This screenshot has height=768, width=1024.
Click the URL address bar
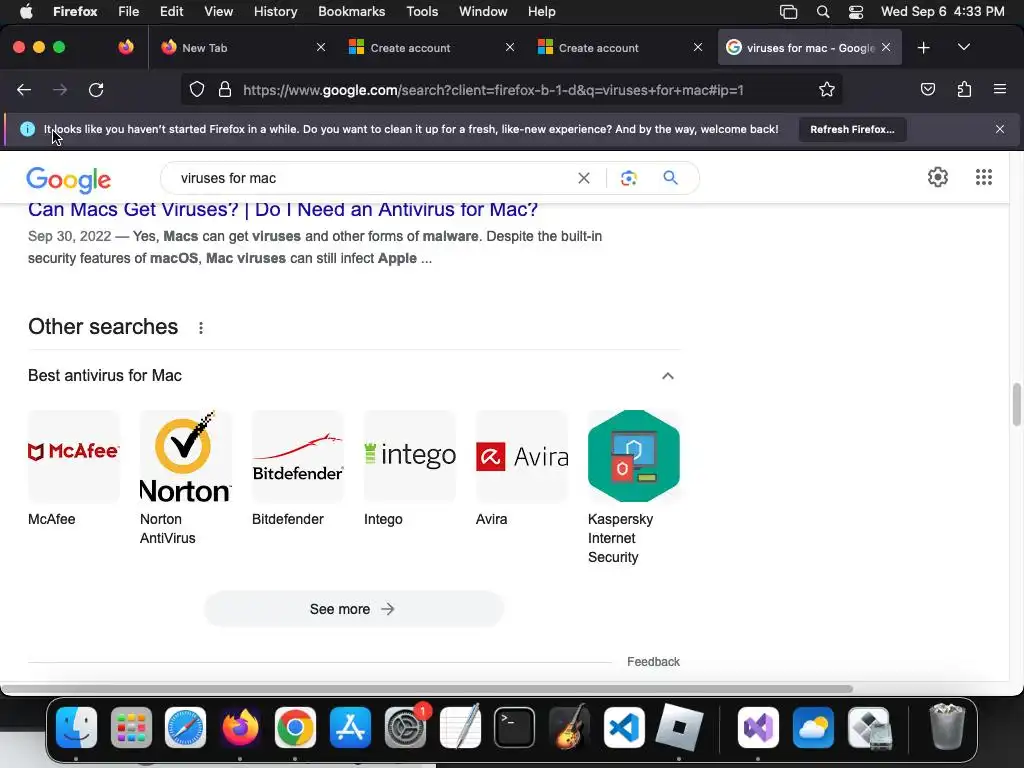[x=509, y=90]
